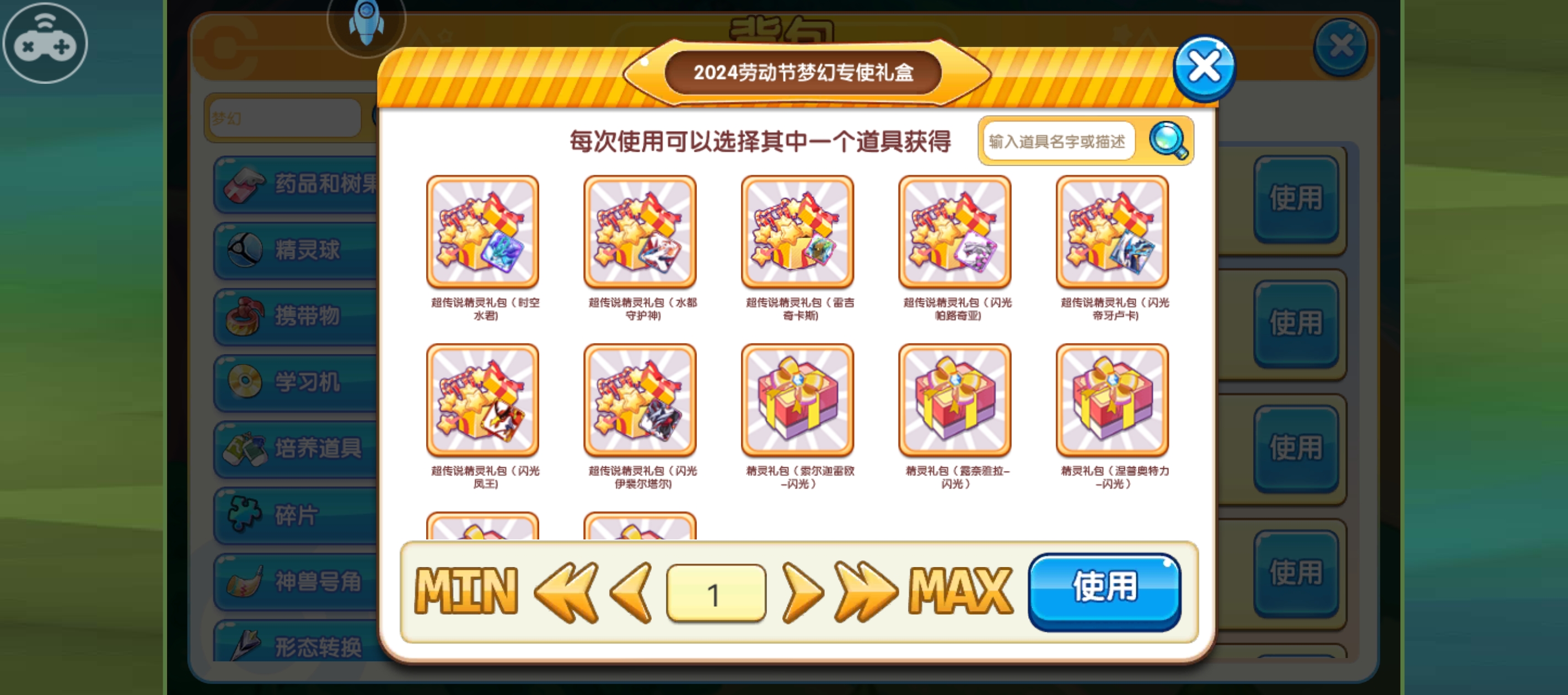Choose the 闪光帕路奇亚 gift pack icon

point(954,232)
